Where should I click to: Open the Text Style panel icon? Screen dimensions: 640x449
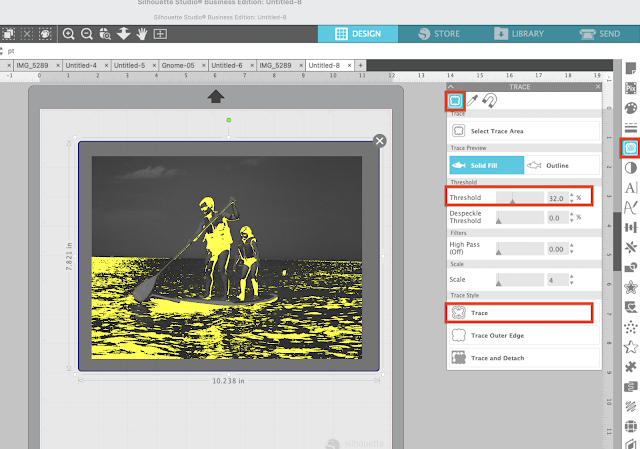click(x=631, y=187)
